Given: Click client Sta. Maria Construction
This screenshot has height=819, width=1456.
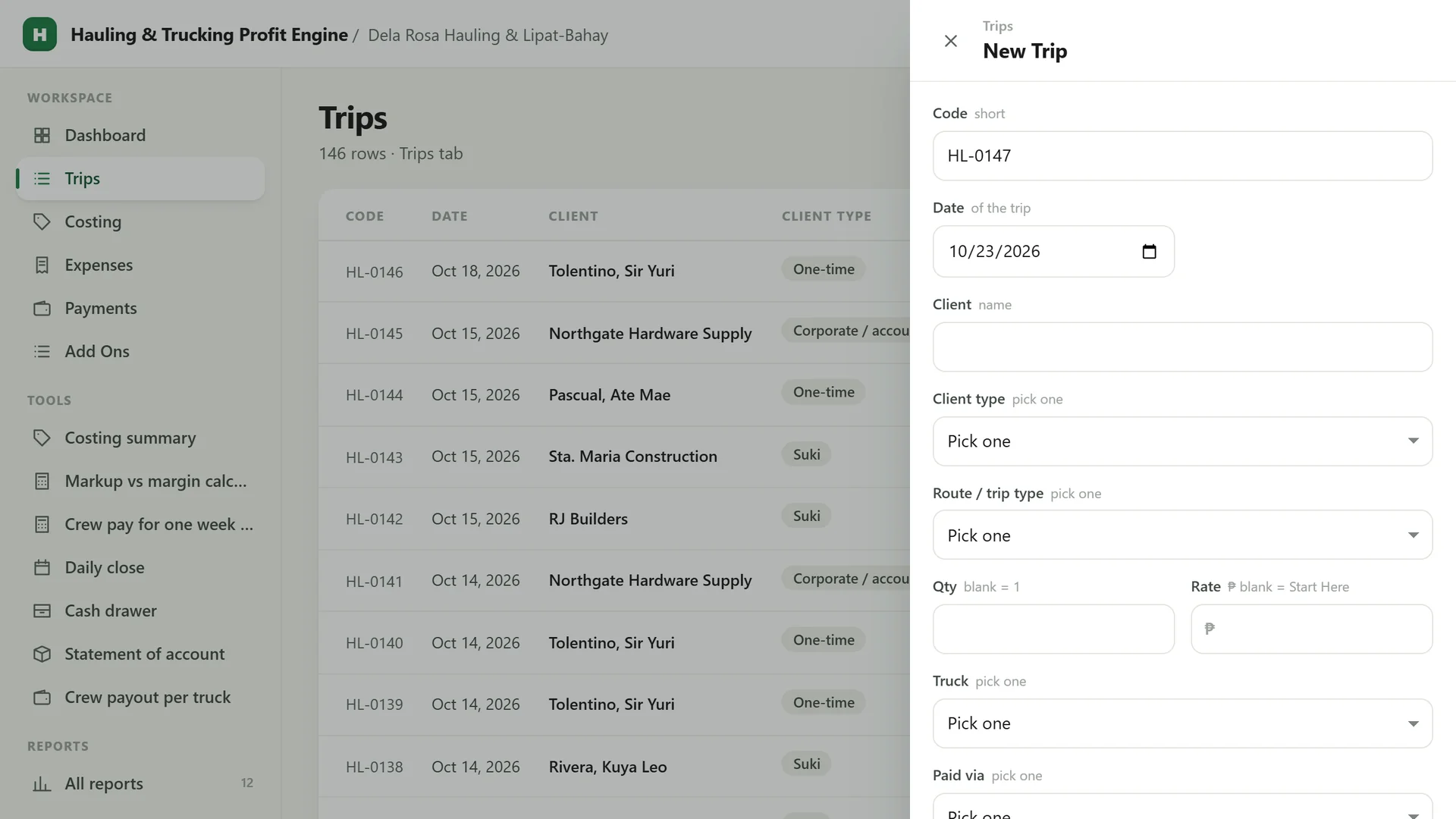Looking at the screenshot, I should pos(632,456).
